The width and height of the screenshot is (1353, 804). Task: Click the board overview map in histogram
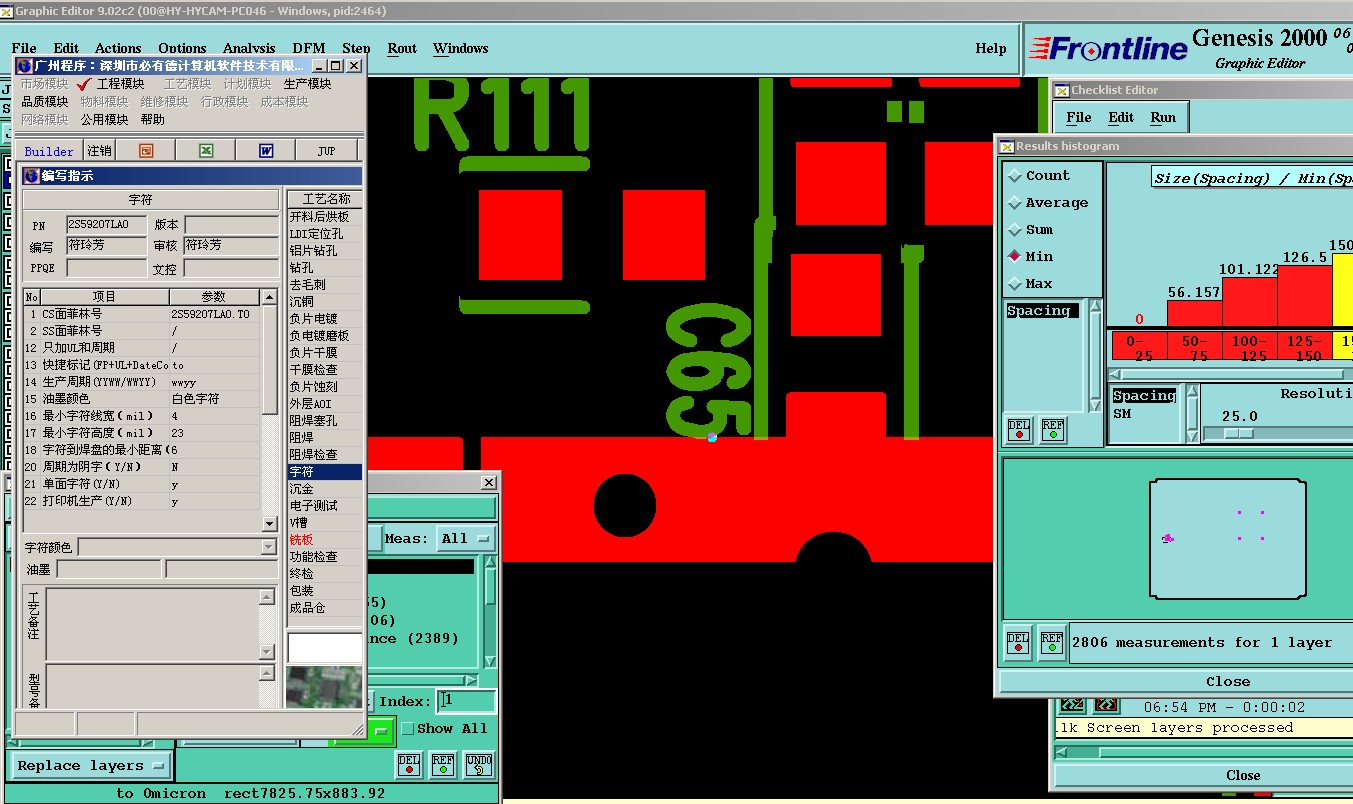tap(1227, 538)
